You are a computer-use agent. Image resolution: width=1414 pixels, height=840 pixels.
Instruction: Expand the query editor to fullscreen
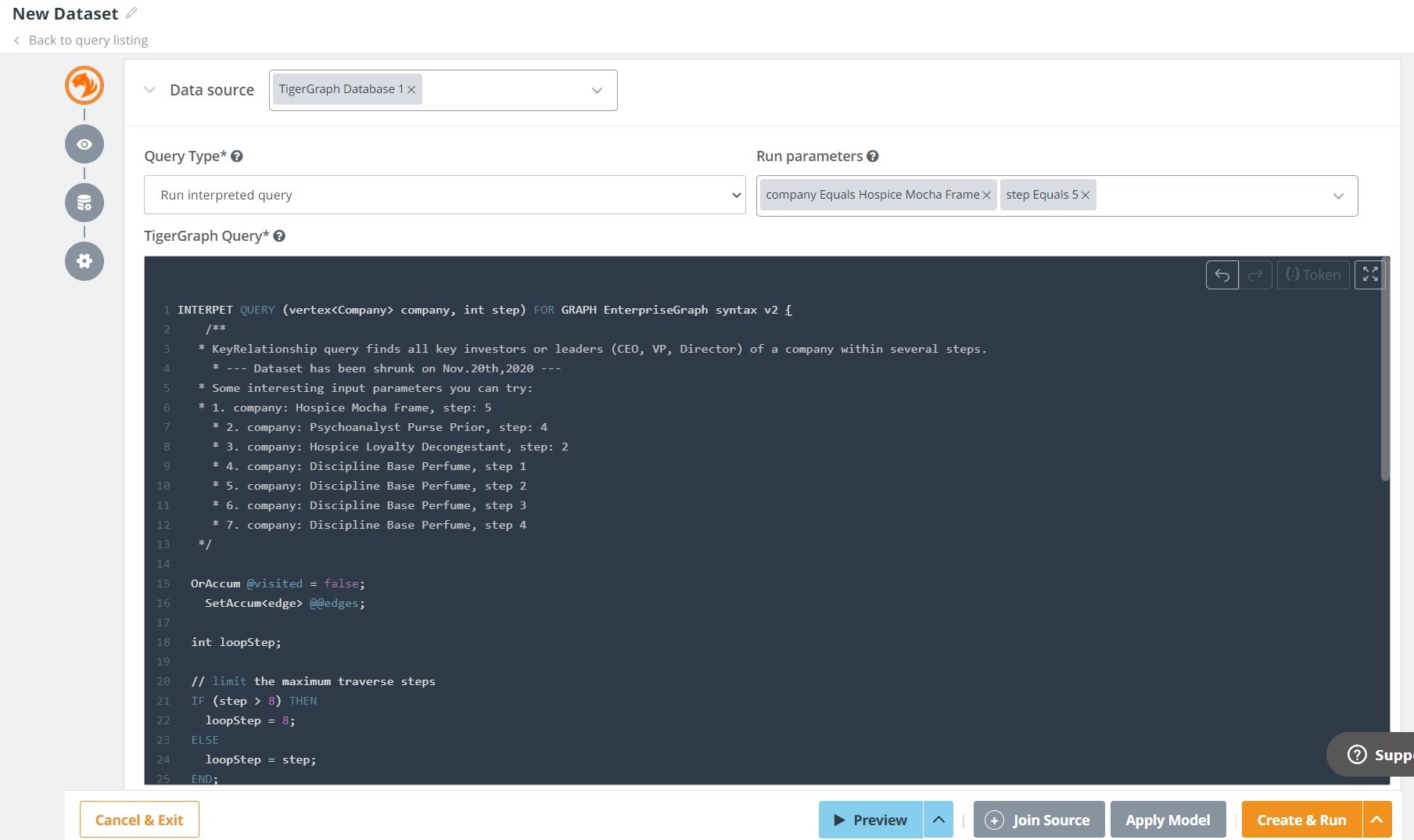(x=1369, y=275)
